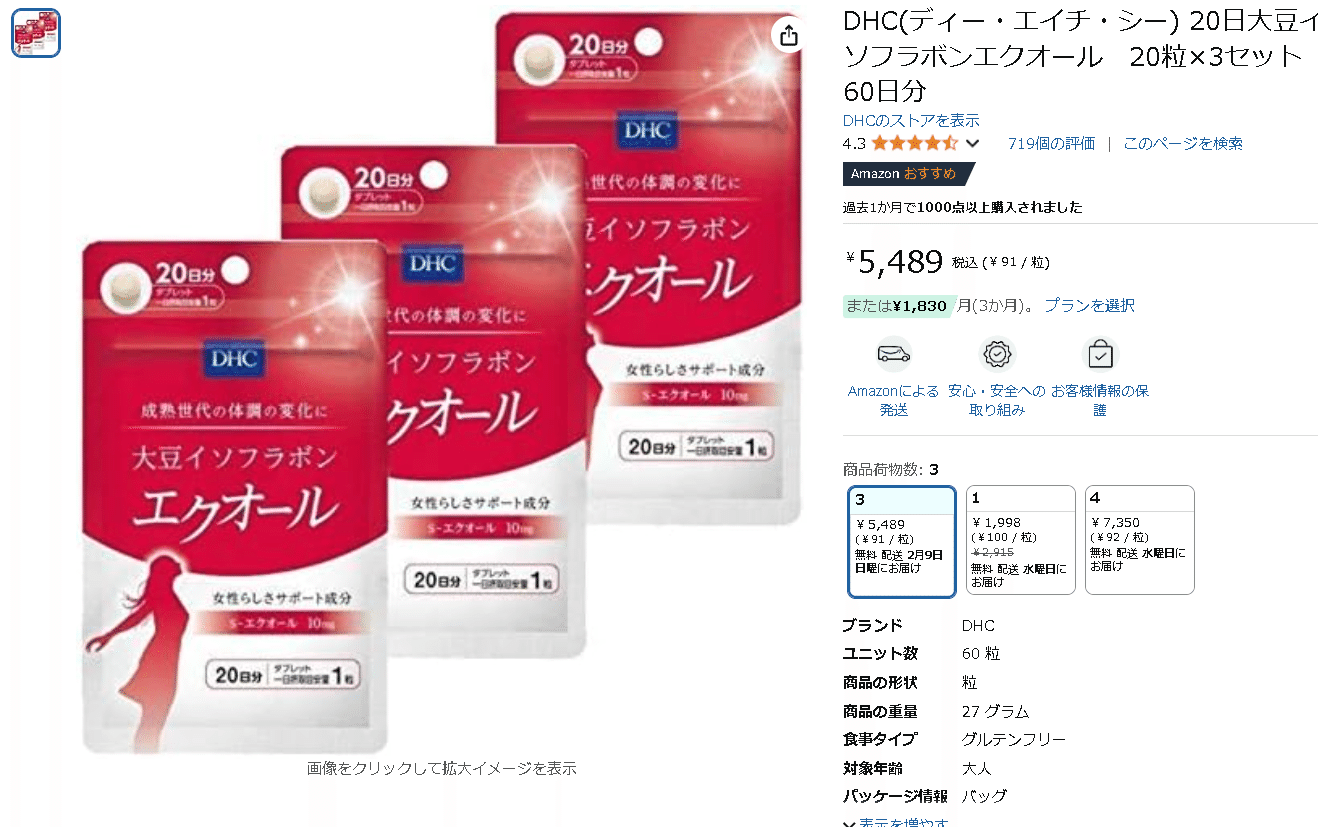Click プランを選択 payment plan link
Screen dimensions: 1318x827
point(1089,305)
